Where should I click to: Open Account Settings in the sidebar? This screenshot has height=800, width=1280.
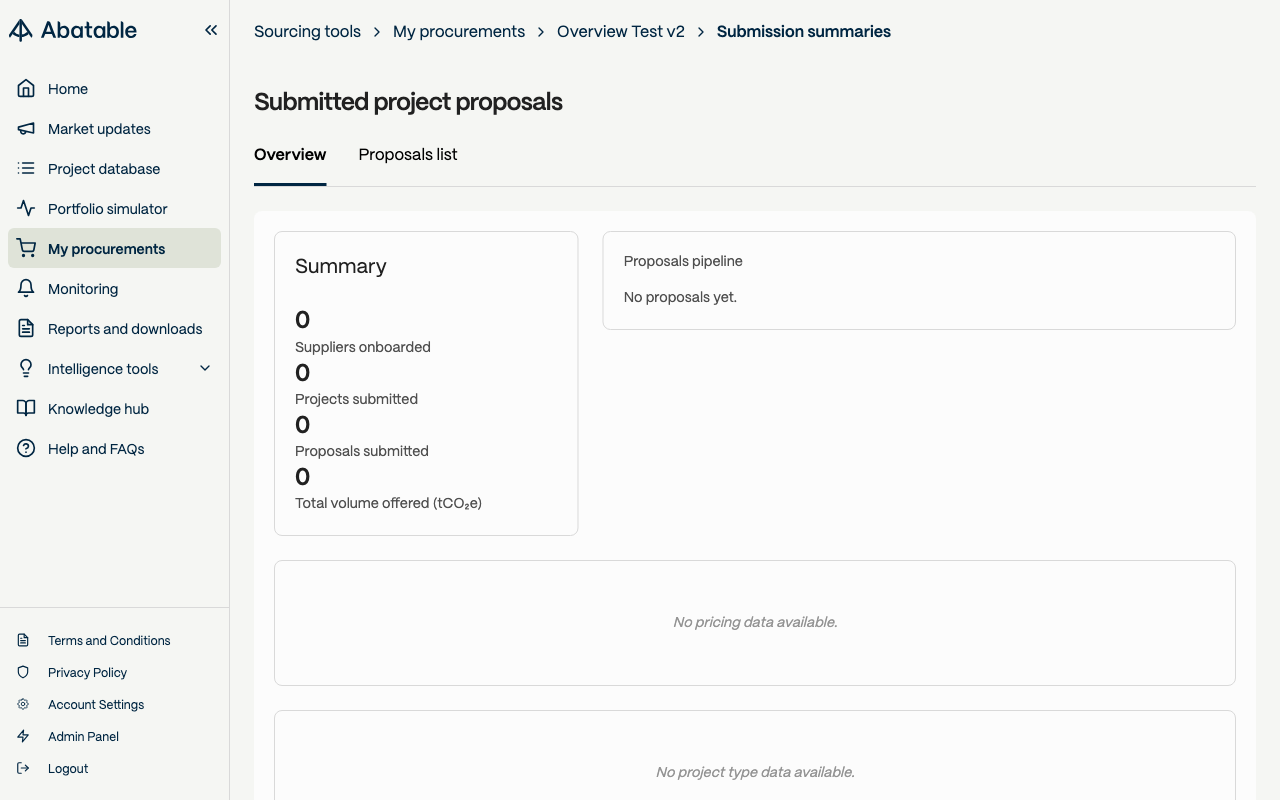(96, 705)
